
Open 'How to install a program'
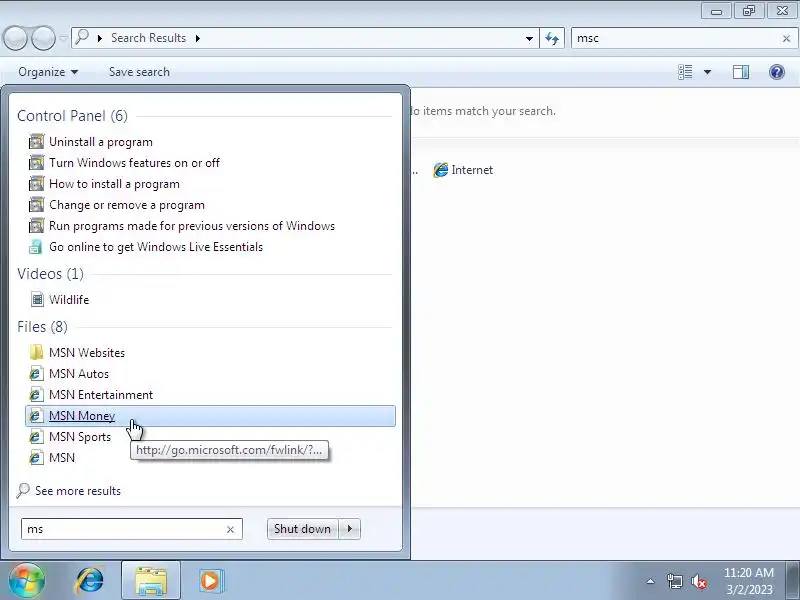(114, 184)
